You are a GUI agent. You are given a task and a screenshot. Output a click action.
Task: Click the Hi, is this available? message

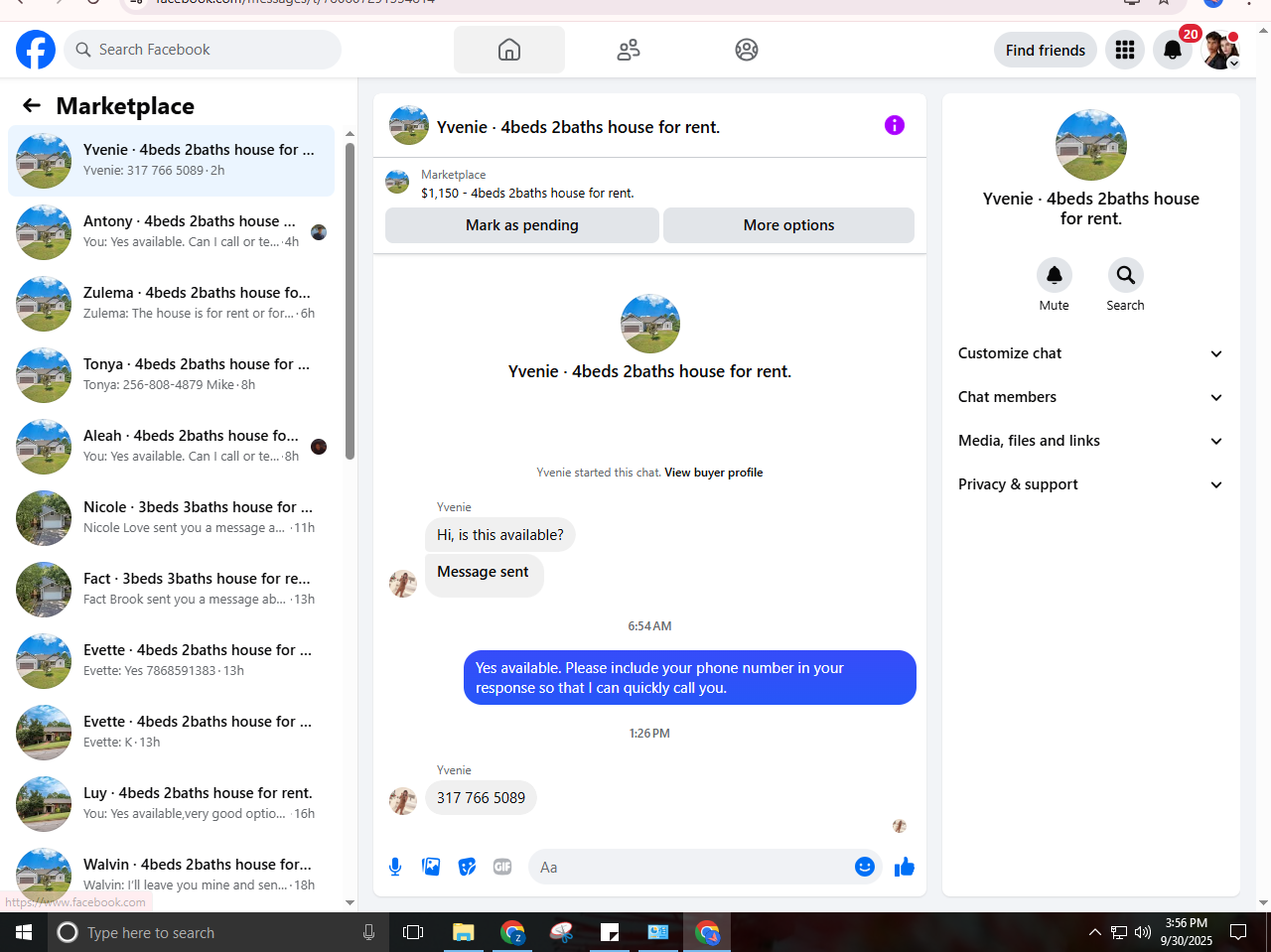click(499, 535)
